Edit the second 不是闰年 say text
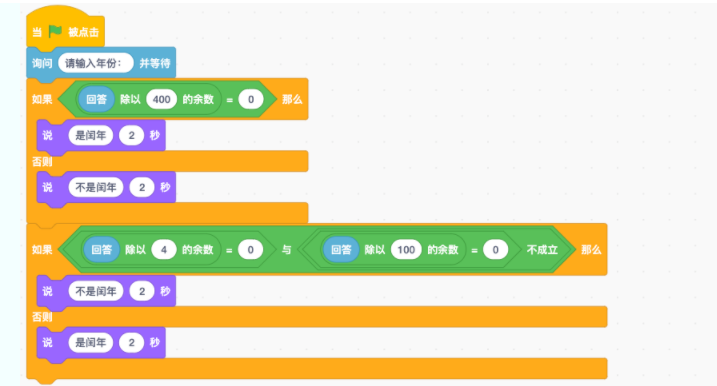This screenshot has width=717, height=386. tap(96, 291)
